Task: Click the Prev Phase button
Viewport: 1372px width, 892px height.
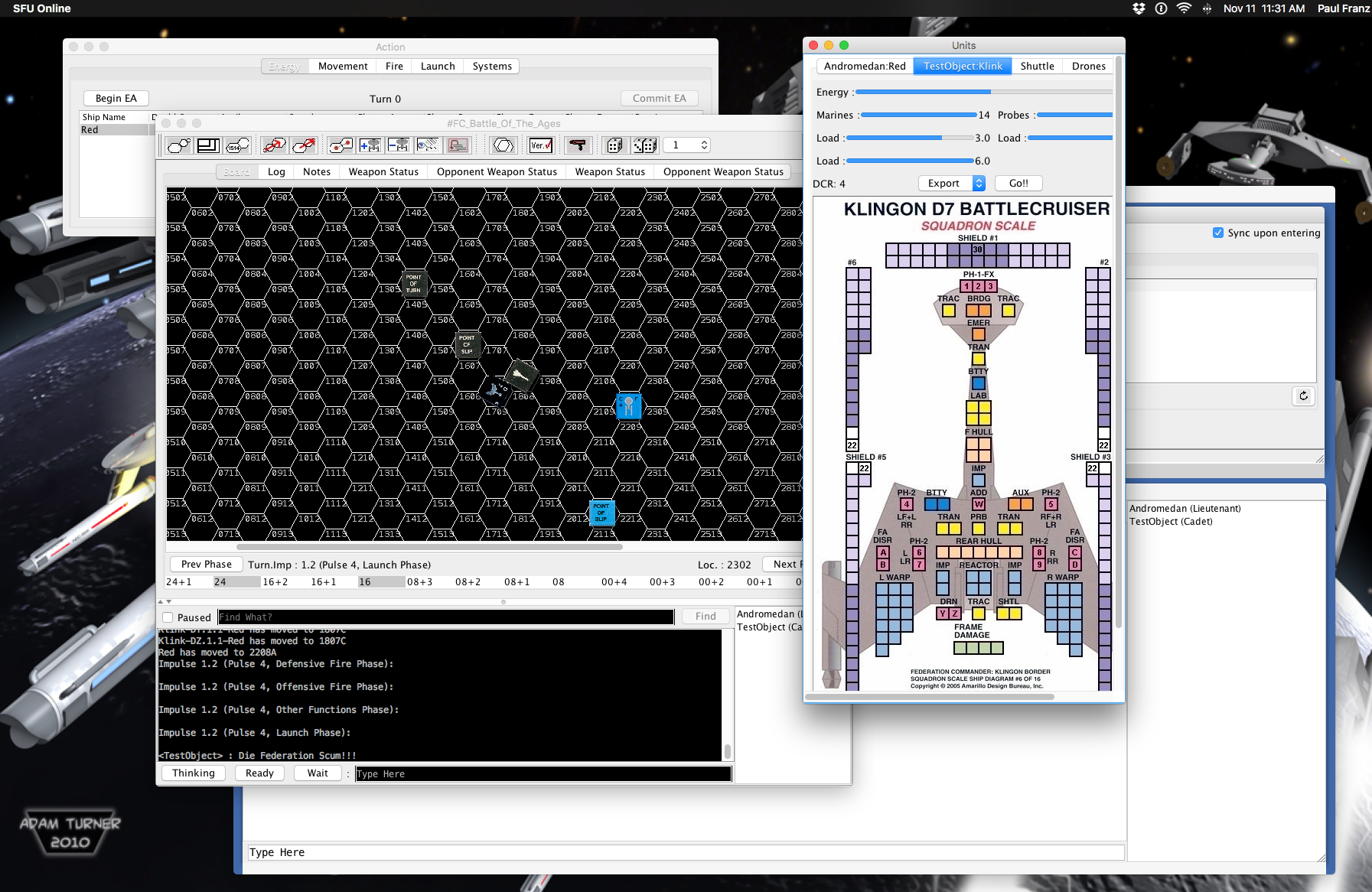Action: point(207,565)
